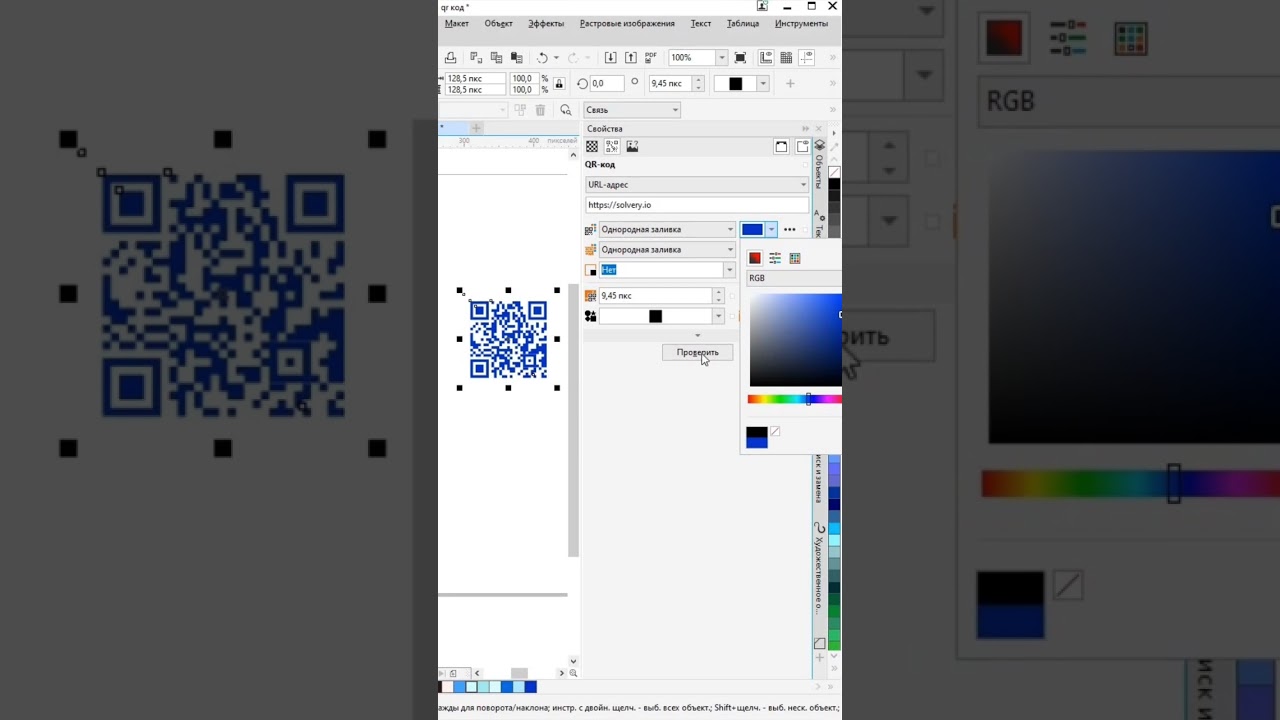
Task: Click the new blue color preview swatch
Action: pyautogui.click(x=757, y=443)
